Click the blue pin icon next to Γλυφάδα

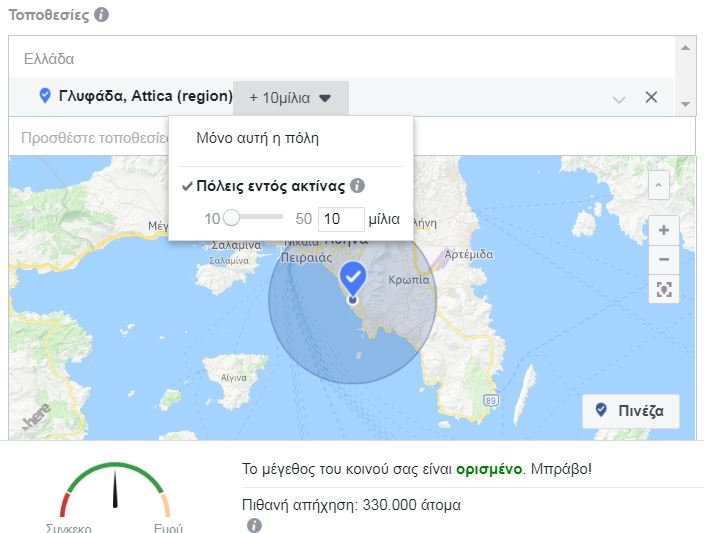tap(45, 96)
